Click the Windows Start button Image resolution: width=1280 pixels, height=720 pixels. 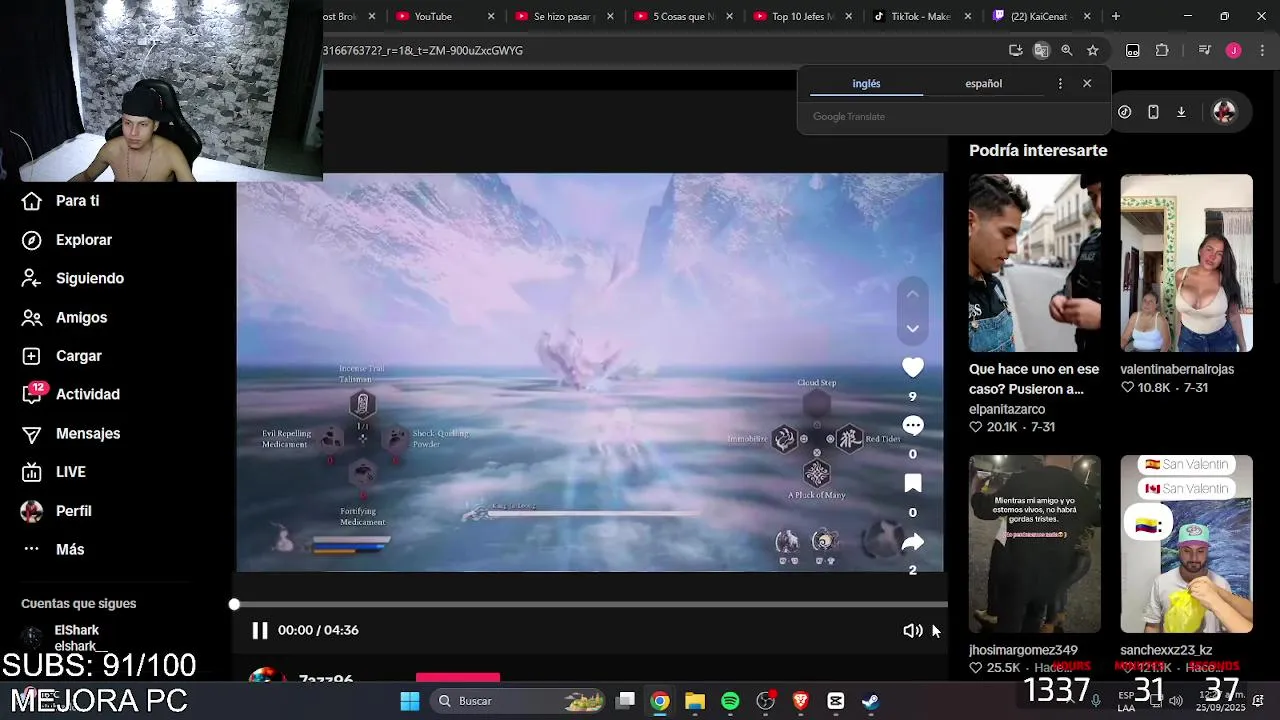(x=410, y=701)
